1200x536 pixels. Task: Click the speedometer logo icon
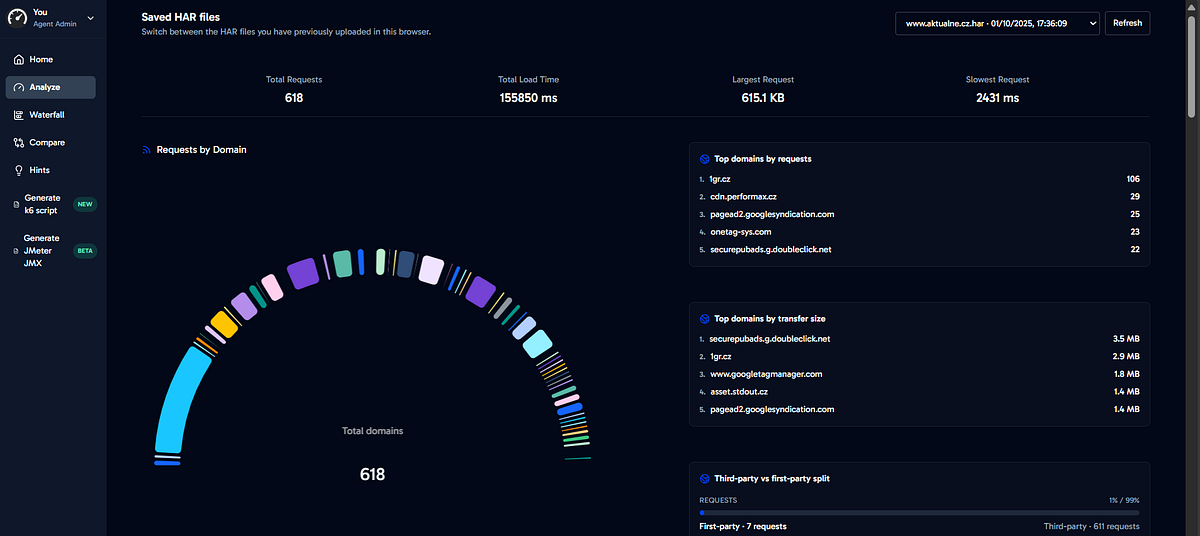click(x=17, y=17)
